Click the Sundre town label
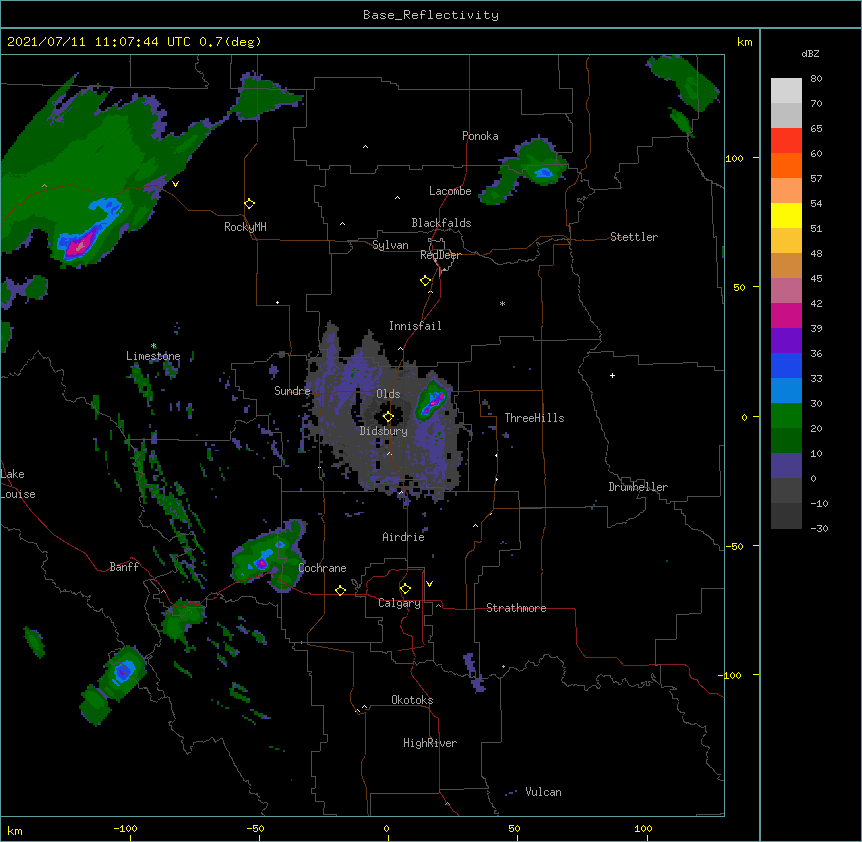This screenshot has height=842, width=862. (292, 391)
